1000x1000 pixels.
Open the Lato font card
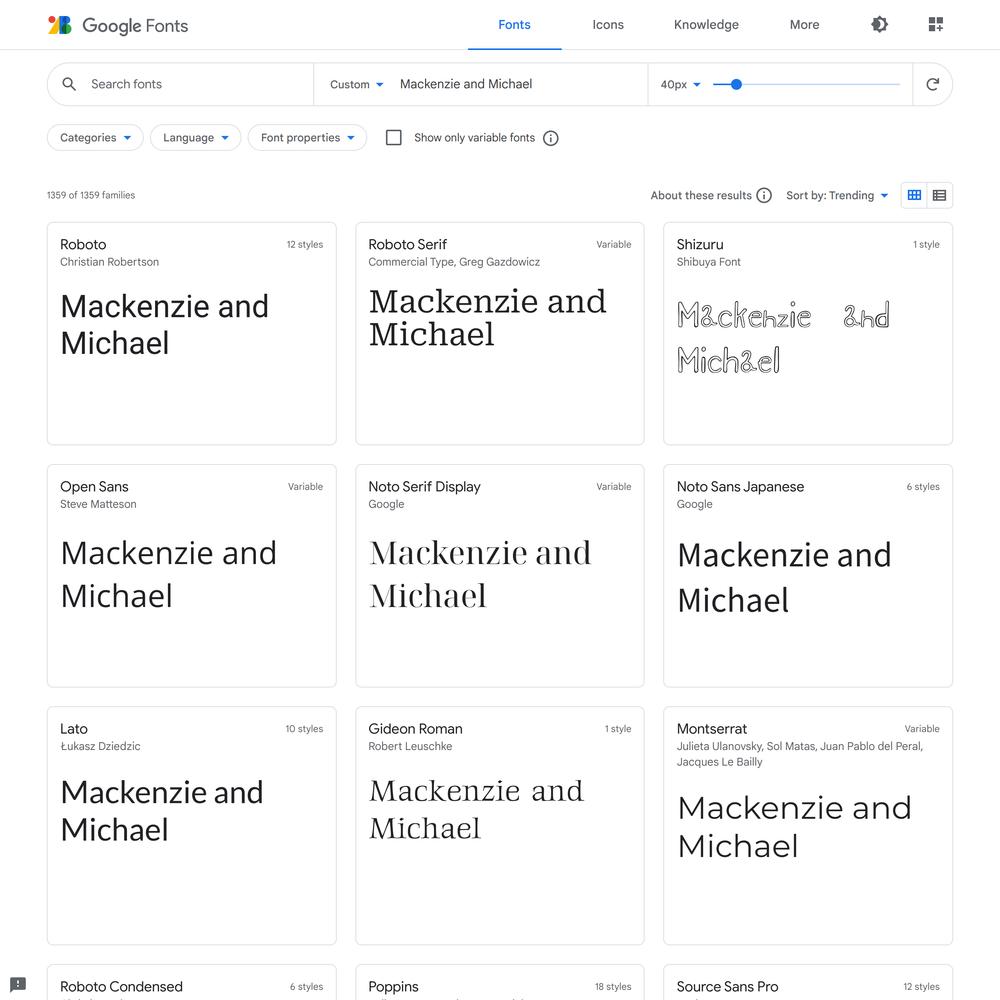(x=191, y=826)
